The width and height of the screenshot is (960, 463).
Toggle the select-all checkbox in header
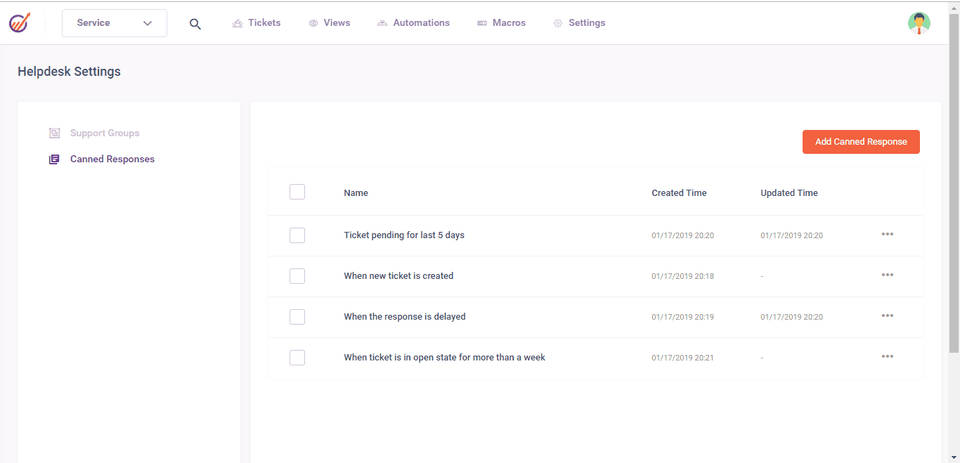pos(297,192)
